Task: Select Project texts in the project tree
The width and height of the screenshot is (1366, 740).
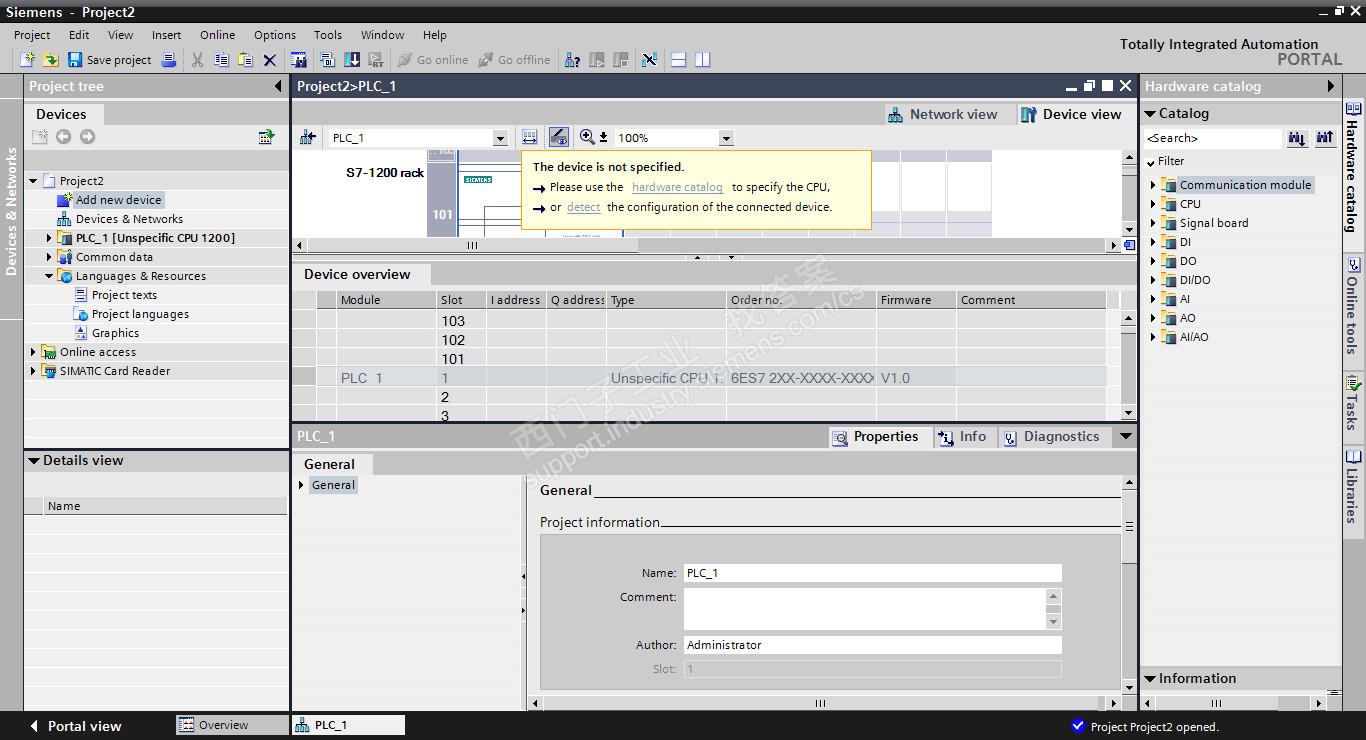Action: point(124,295)
